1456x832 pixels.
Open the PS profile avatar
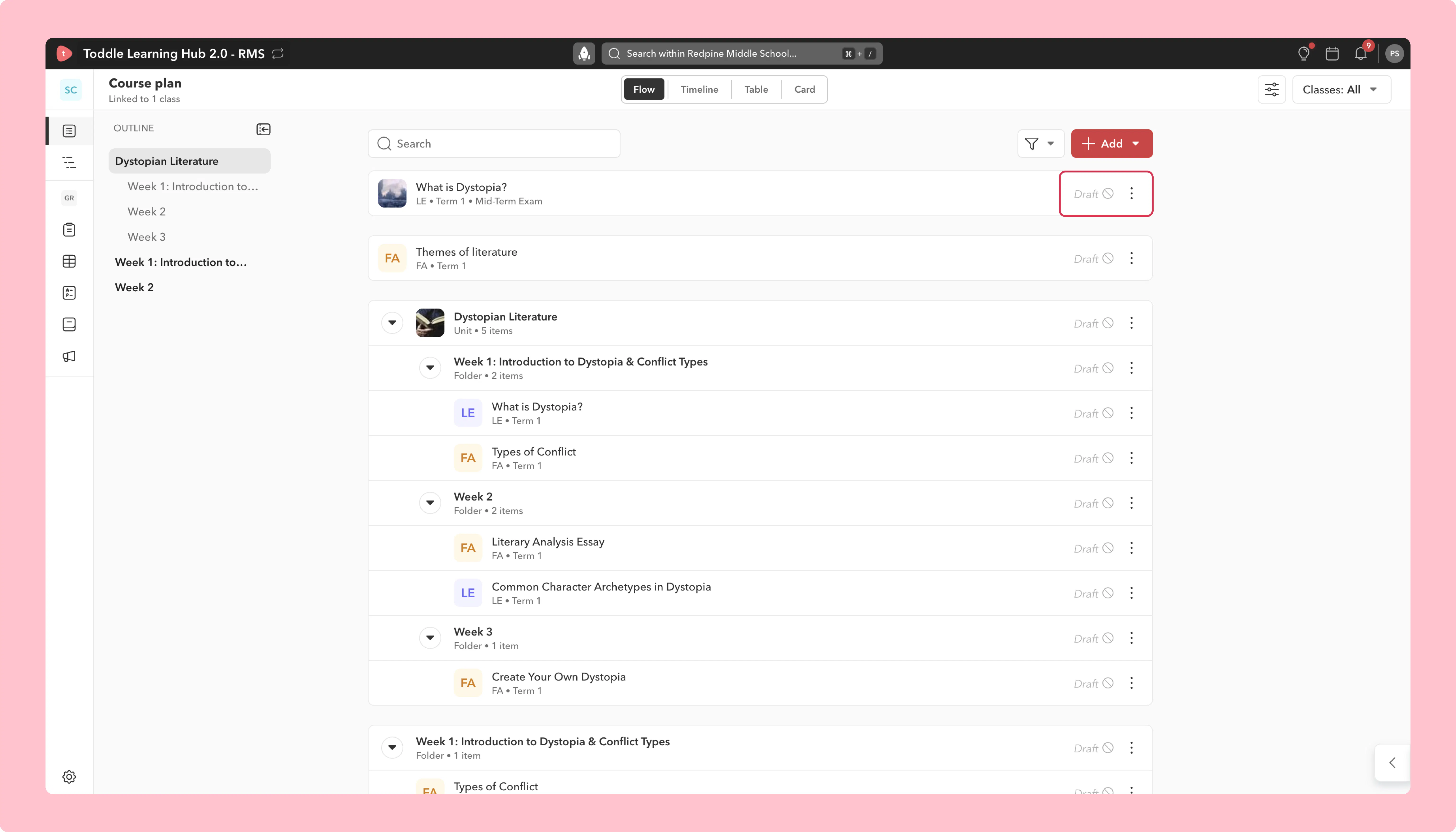click(1394, 54)
